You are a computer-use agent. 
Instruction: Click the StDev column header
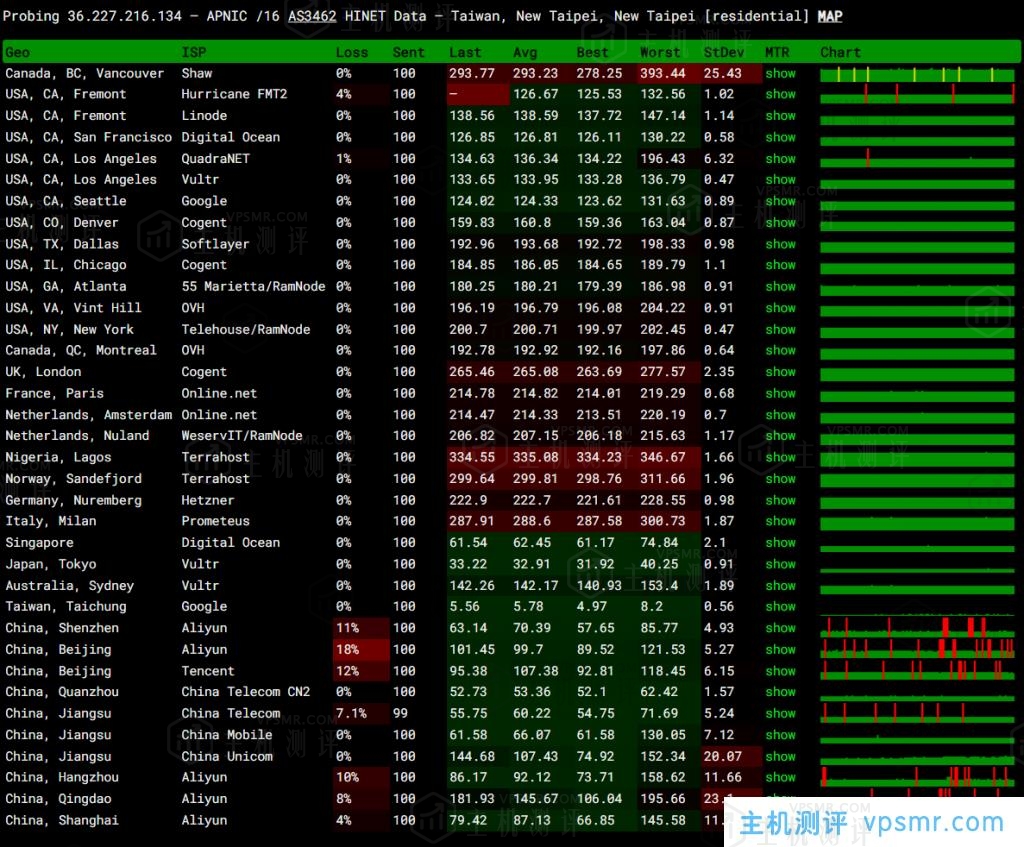point(724,52)
